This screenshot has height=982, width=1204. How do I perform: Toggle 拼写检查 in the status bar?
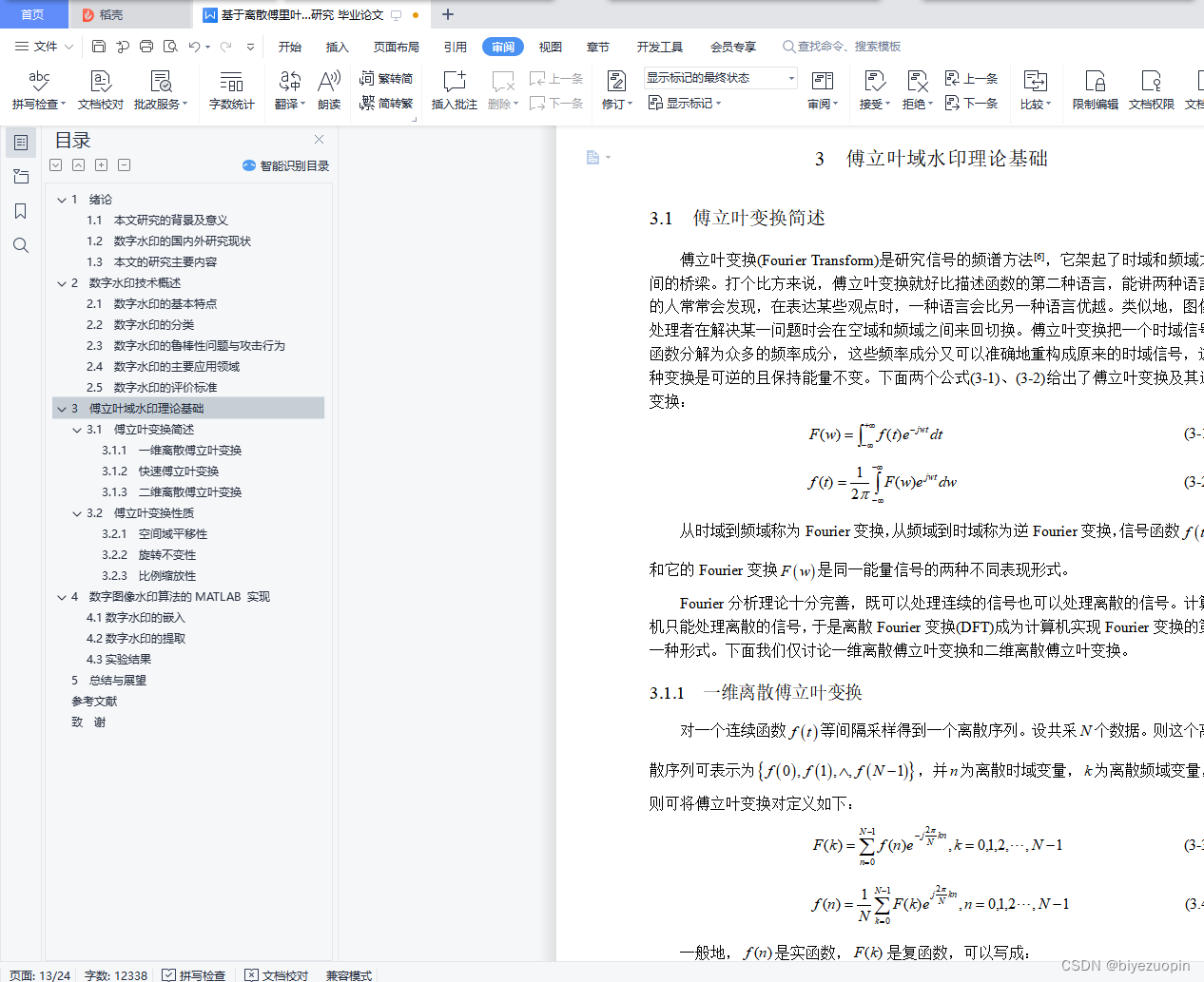194,974
